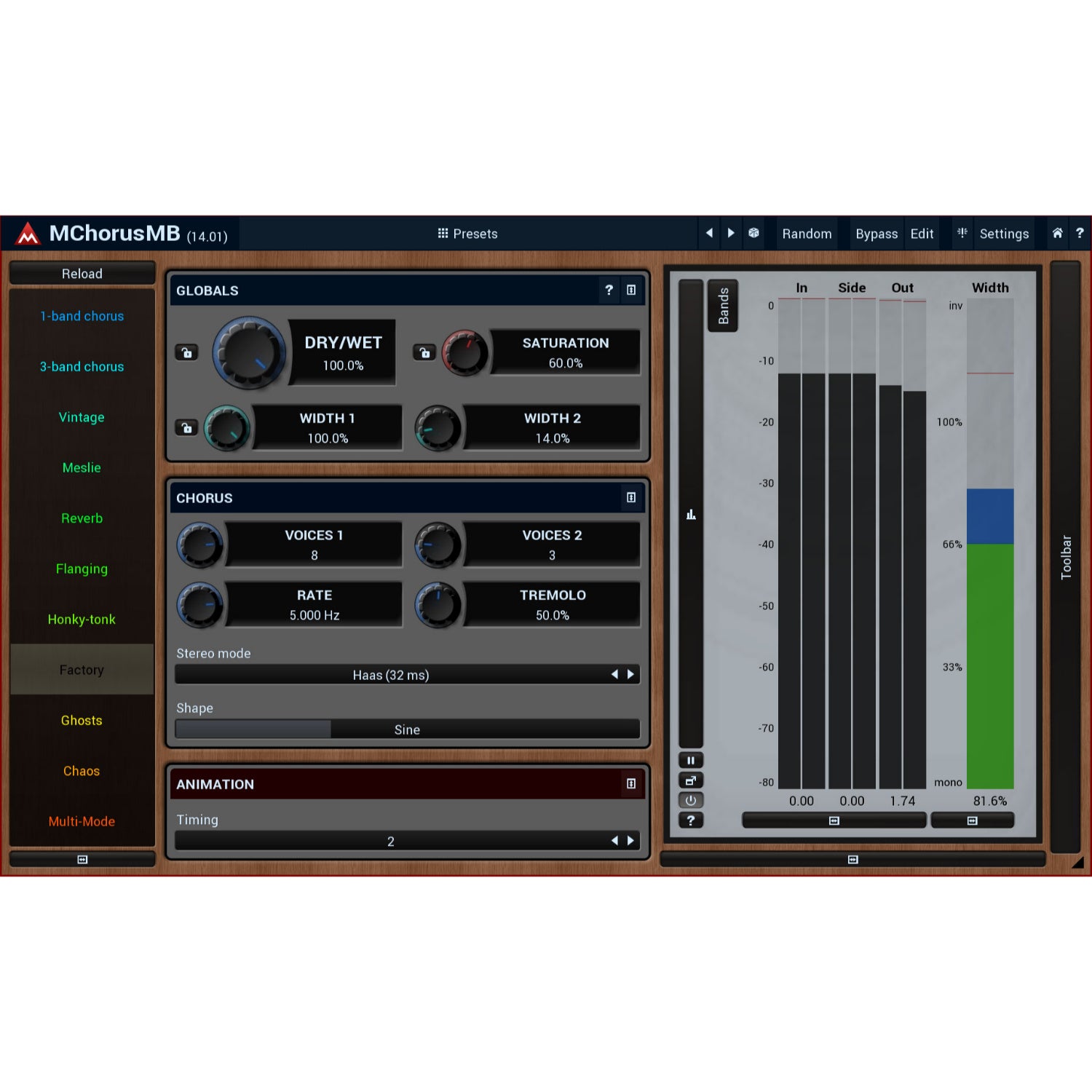Click the Dry/Wet knob
The height and width of the screenshot is (1092, 1092).
click(249, 352)
